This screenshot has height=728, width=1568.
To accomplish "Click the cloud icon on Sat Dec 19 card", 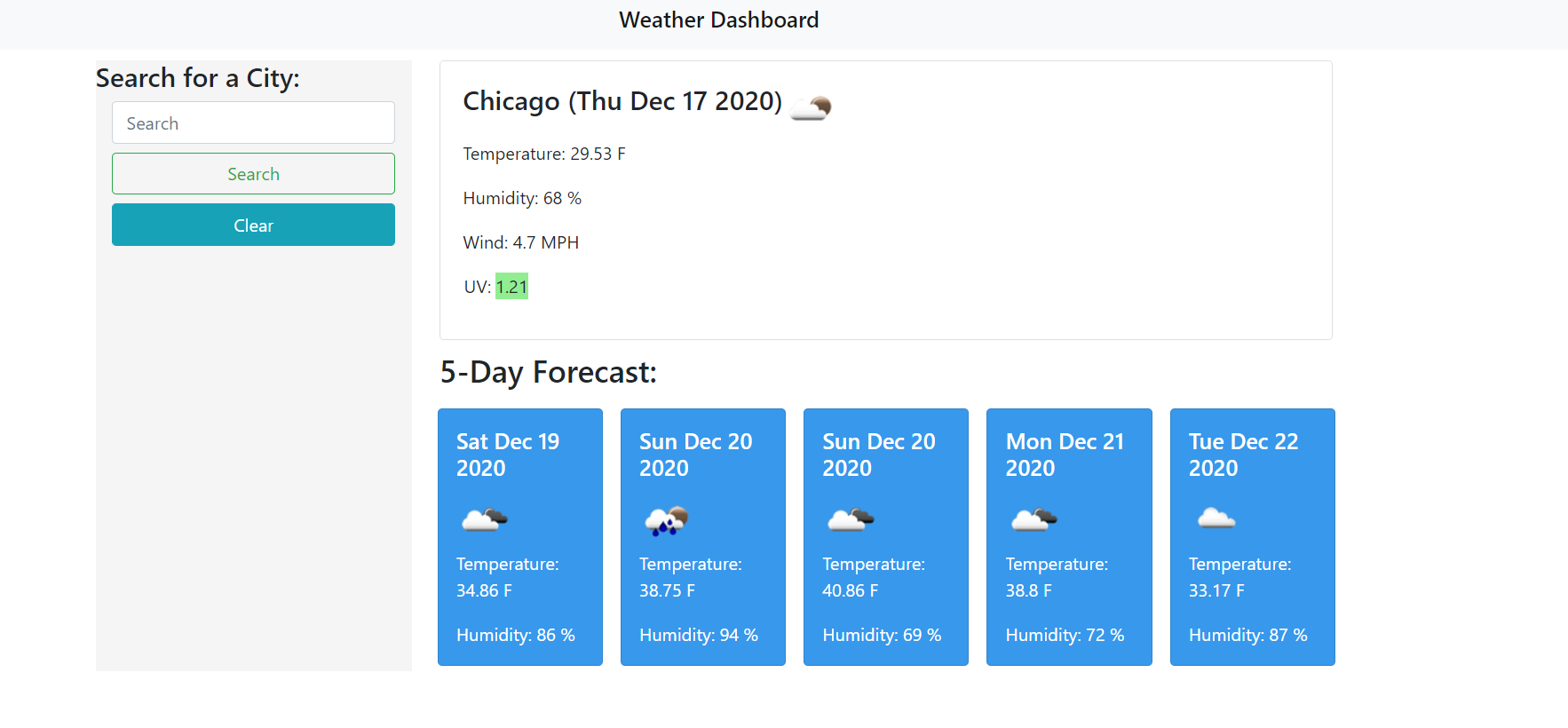I will click(484, 519).
